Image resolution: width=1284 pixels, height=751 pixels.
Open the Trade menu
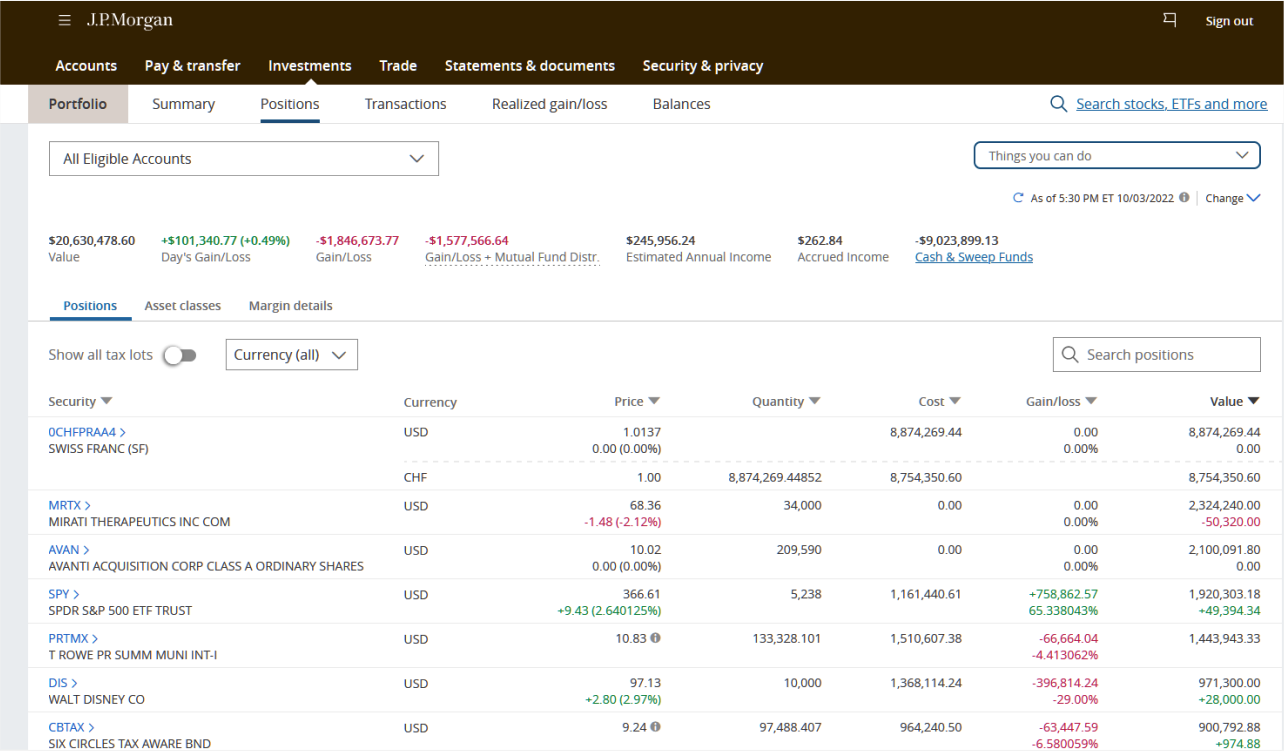pos(398,66)
